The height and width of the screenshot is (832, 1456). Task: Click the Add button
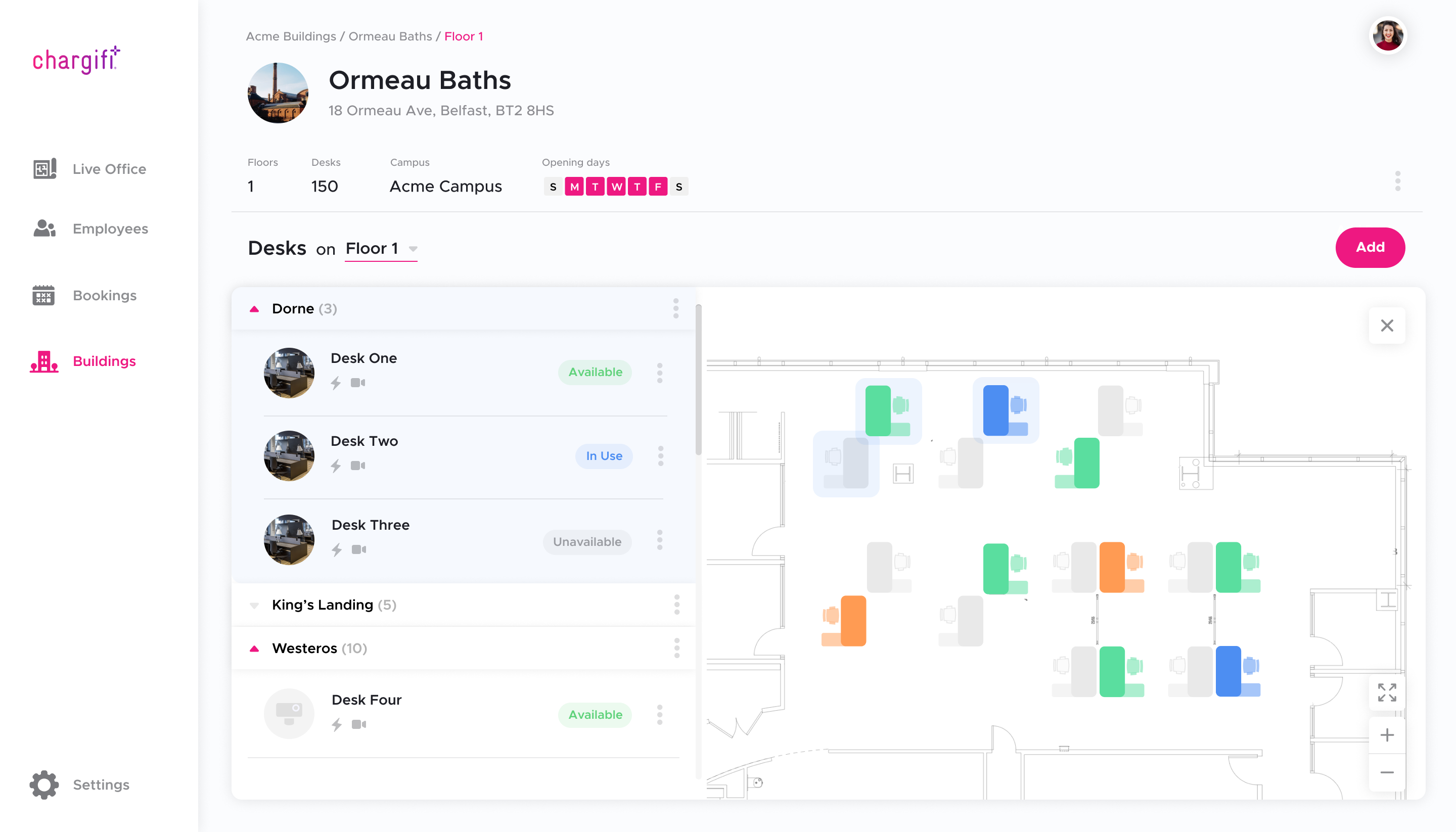click(1370, 248)
